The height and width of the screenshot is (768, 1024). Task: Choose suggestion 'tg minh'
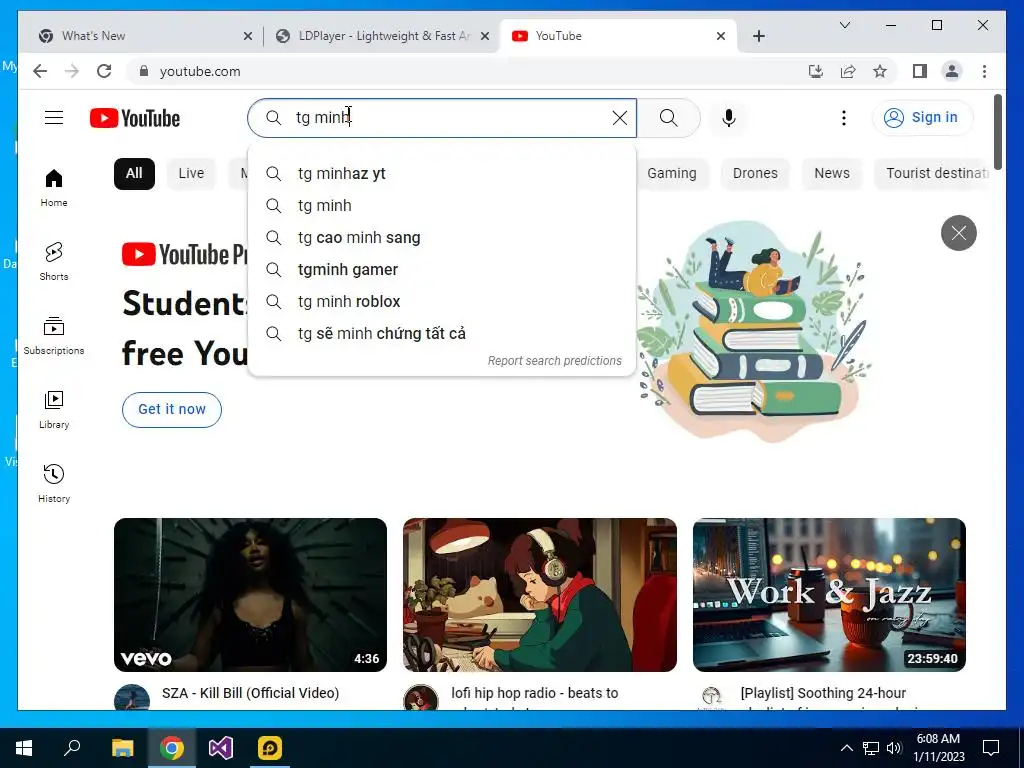tap(442, 206)
